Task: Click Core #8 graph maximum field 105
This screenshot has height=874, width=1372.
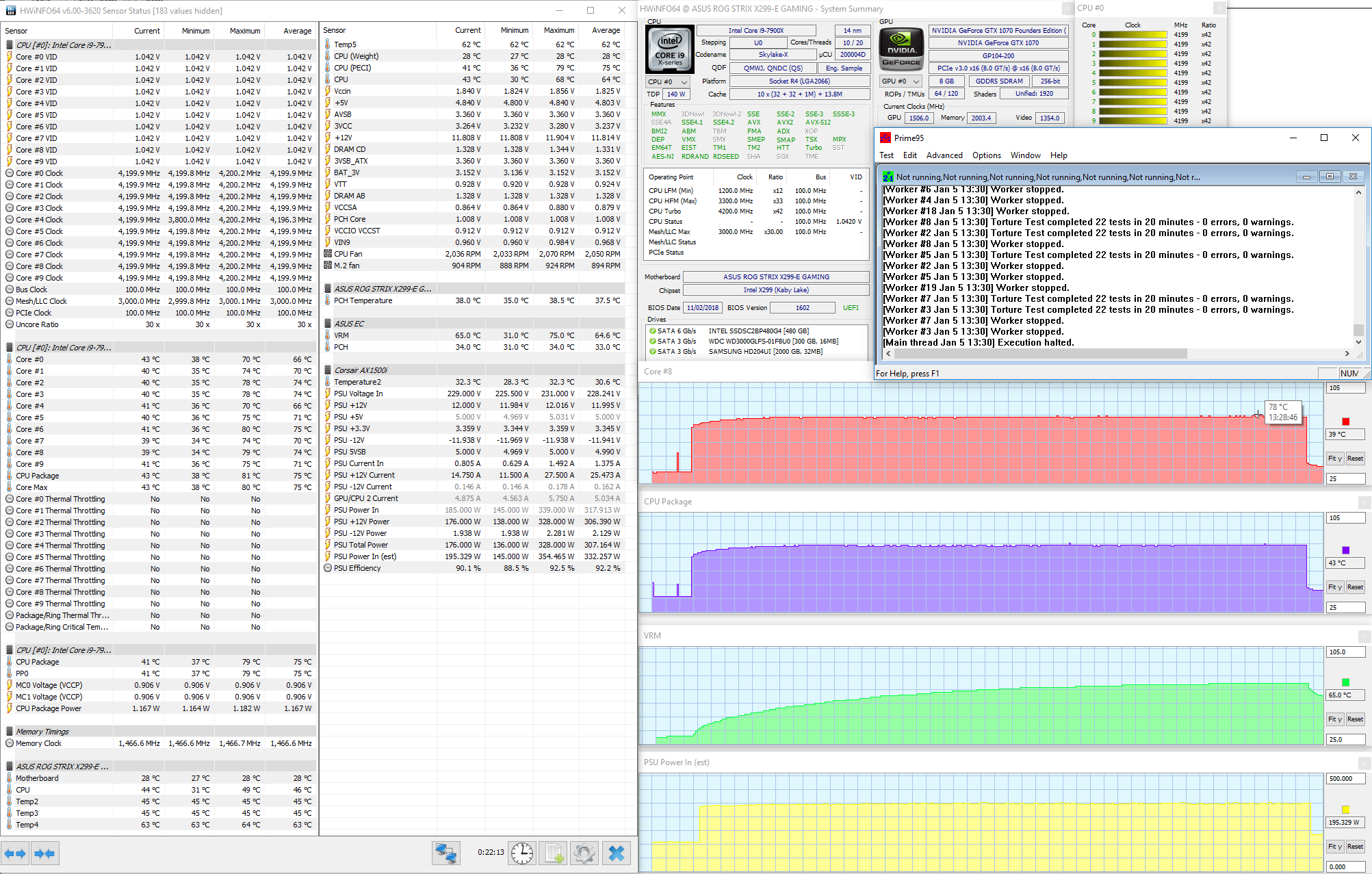Action: point(1345,388)
